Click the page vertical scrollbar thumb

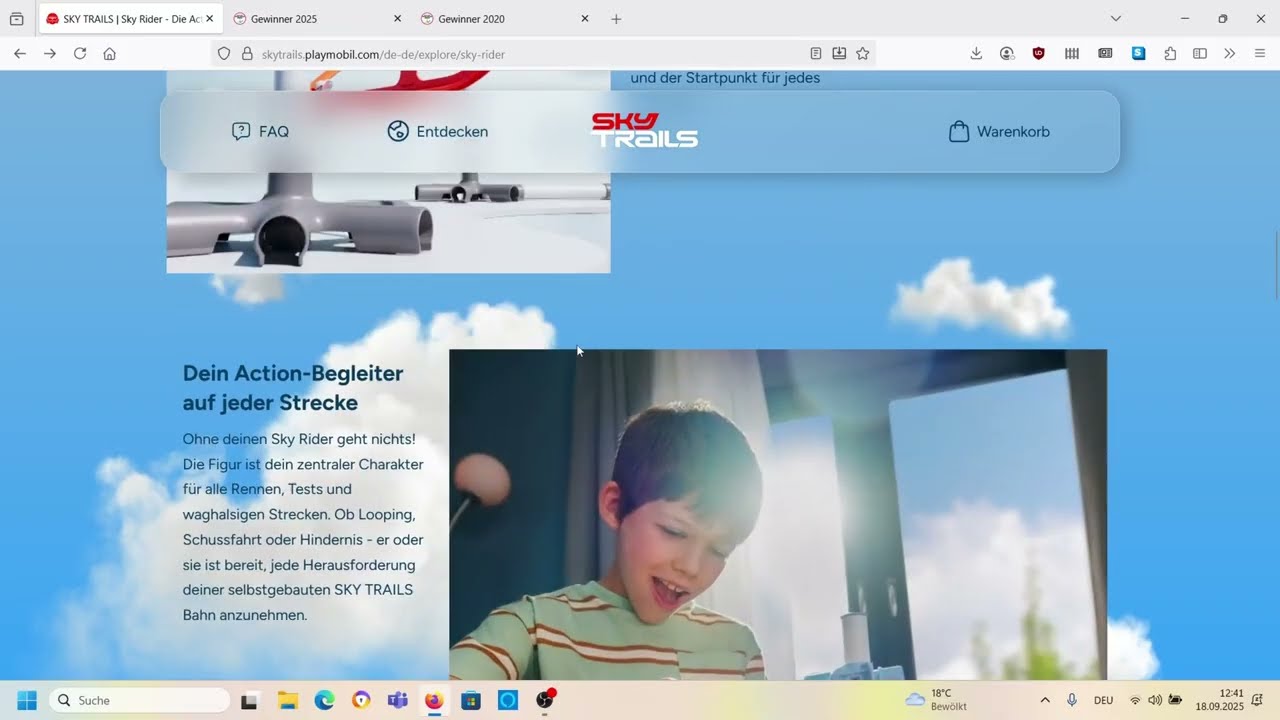tap(1276, 264)
